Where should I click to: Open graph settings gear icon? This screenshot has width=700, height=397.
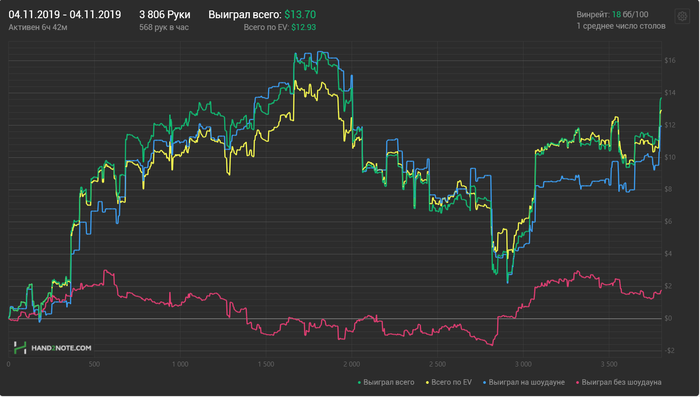click(682, 17)
